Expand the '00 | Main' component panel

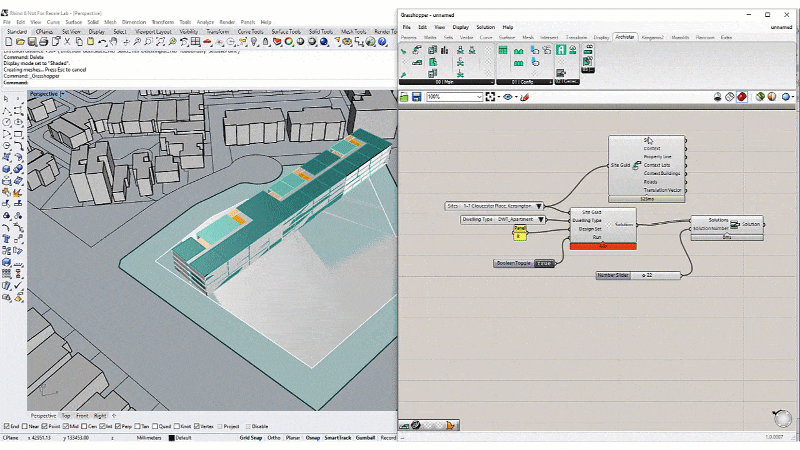445,82
